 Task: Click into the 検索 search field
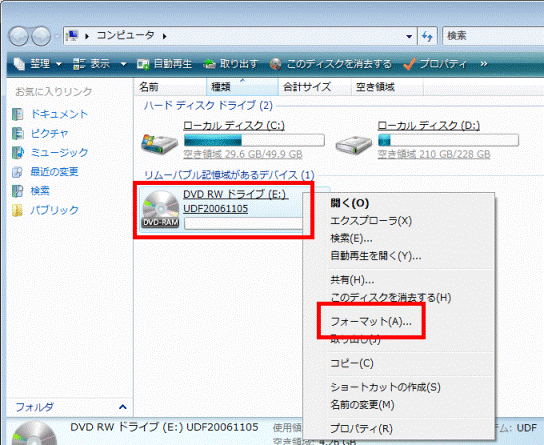pos(493,36)
